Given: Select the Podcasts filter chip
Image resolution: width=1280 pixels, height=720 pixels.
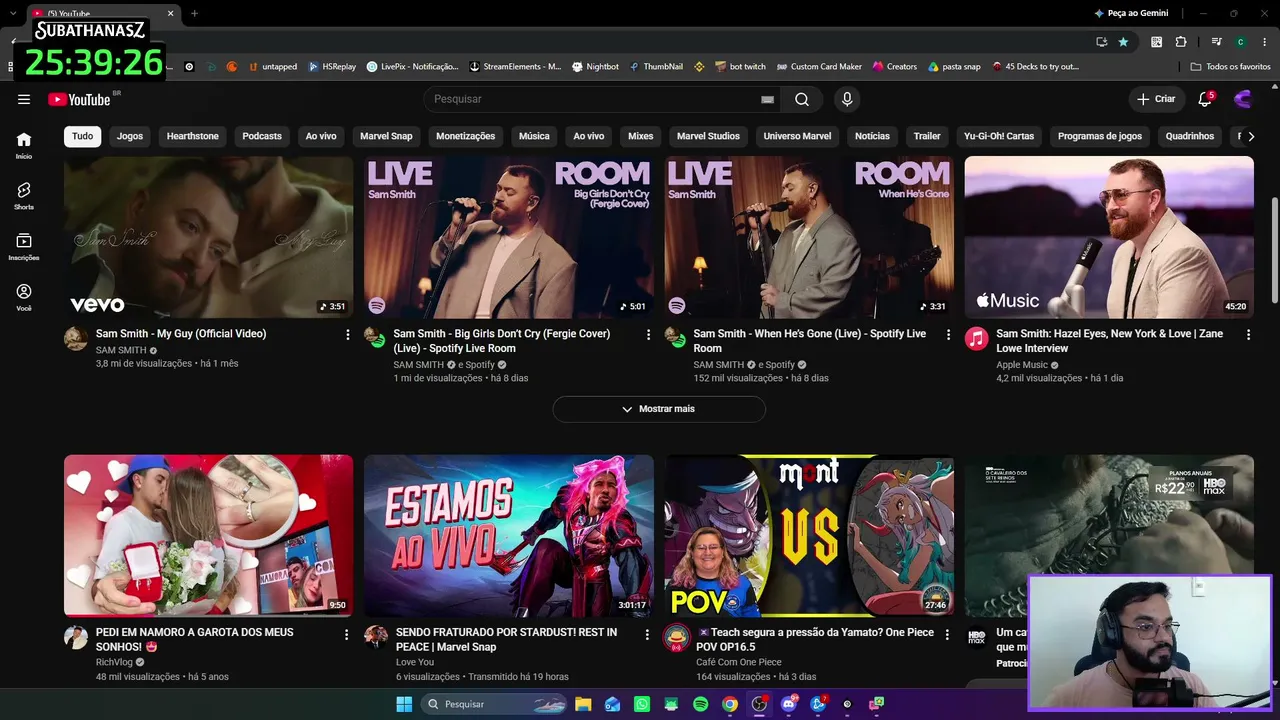Looking at the screenshot, I should coord(262,136).
